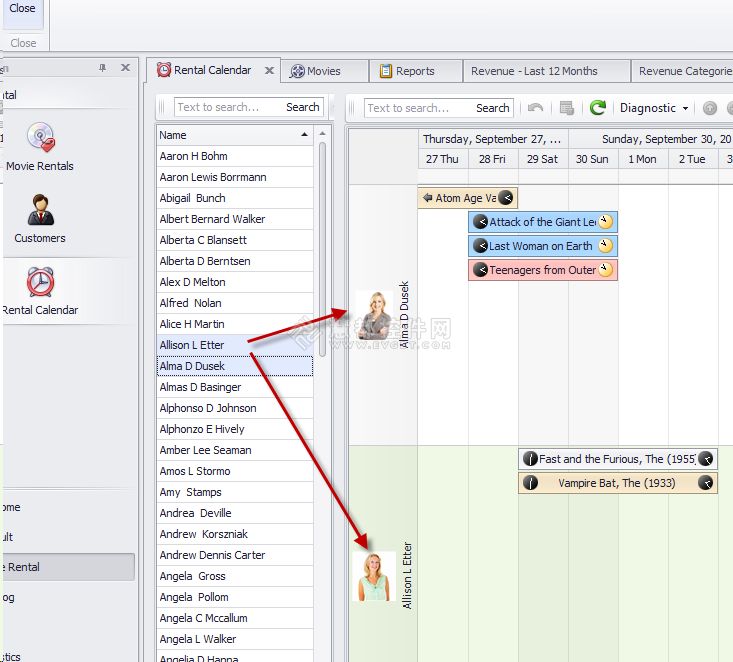Select customer Alice H Martin
This screenshot has height=662, width=733.
pos(235,324)
